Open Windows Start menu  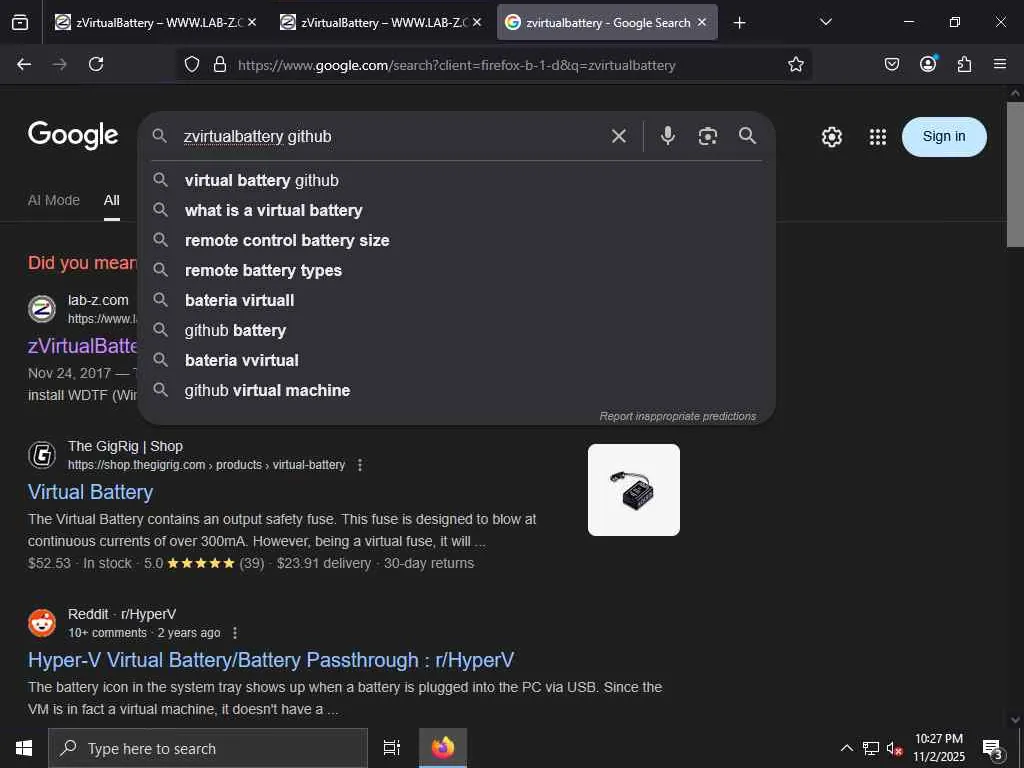point(24,748)
